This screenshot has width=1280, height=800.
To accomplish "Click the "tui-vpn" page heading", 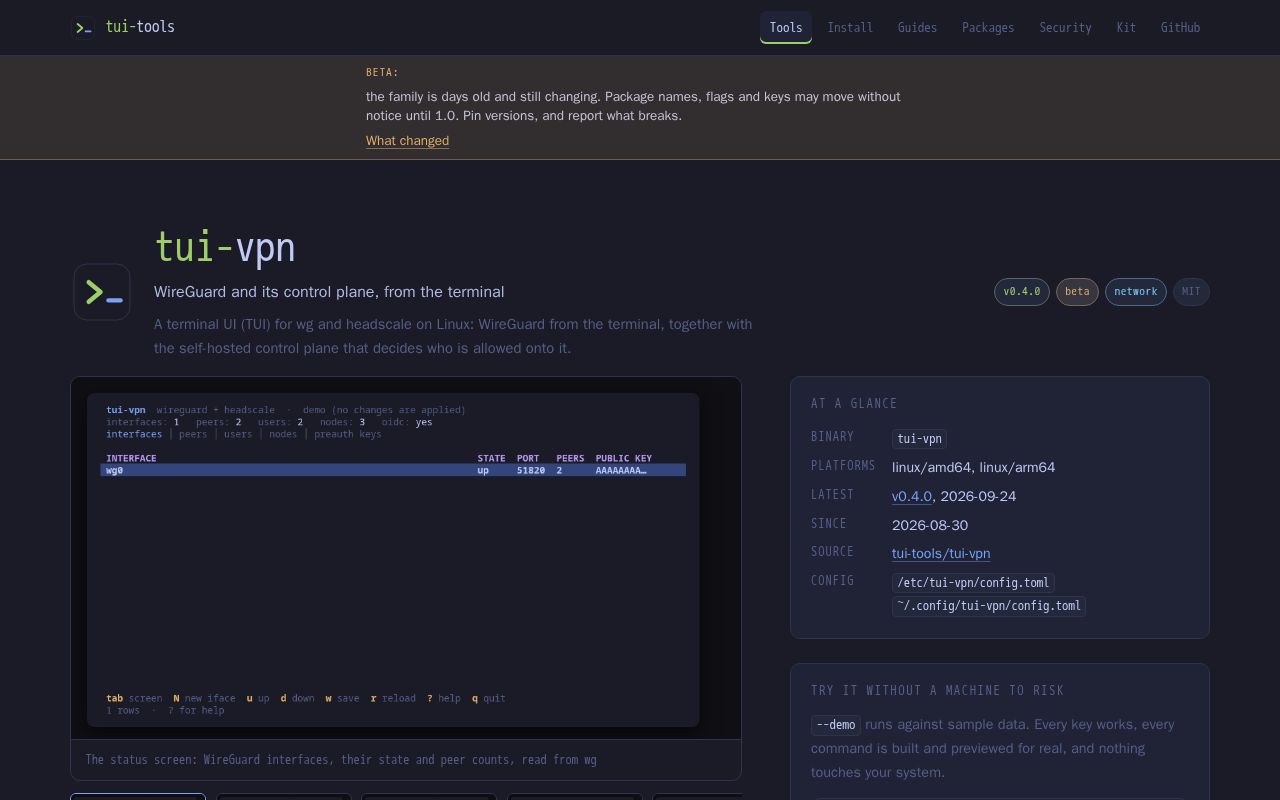I will 225,247.
